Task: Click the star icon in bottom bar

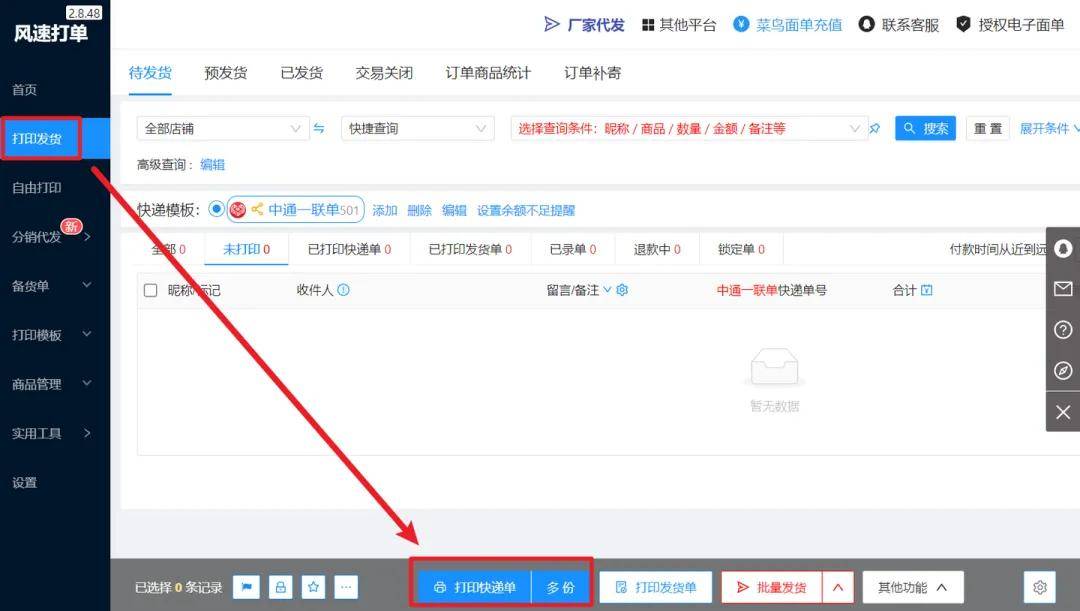Action: pos(313,587)
